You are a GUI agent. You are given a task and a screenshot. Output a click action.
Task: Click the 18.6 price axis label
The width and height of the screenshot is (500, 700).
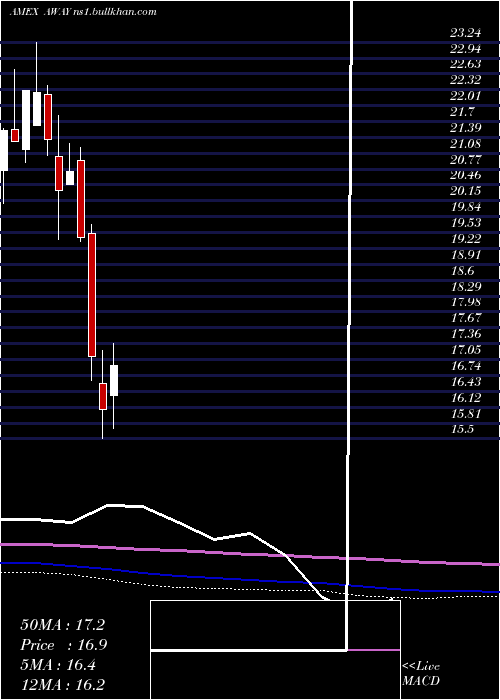click(x=462, y=271)
